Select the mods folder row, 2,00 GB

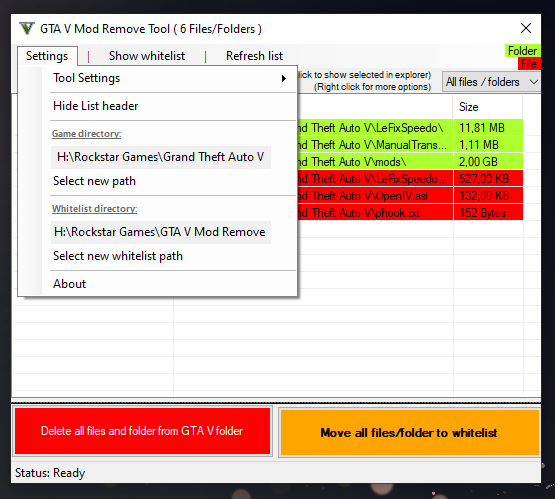(x=411, y=162)
